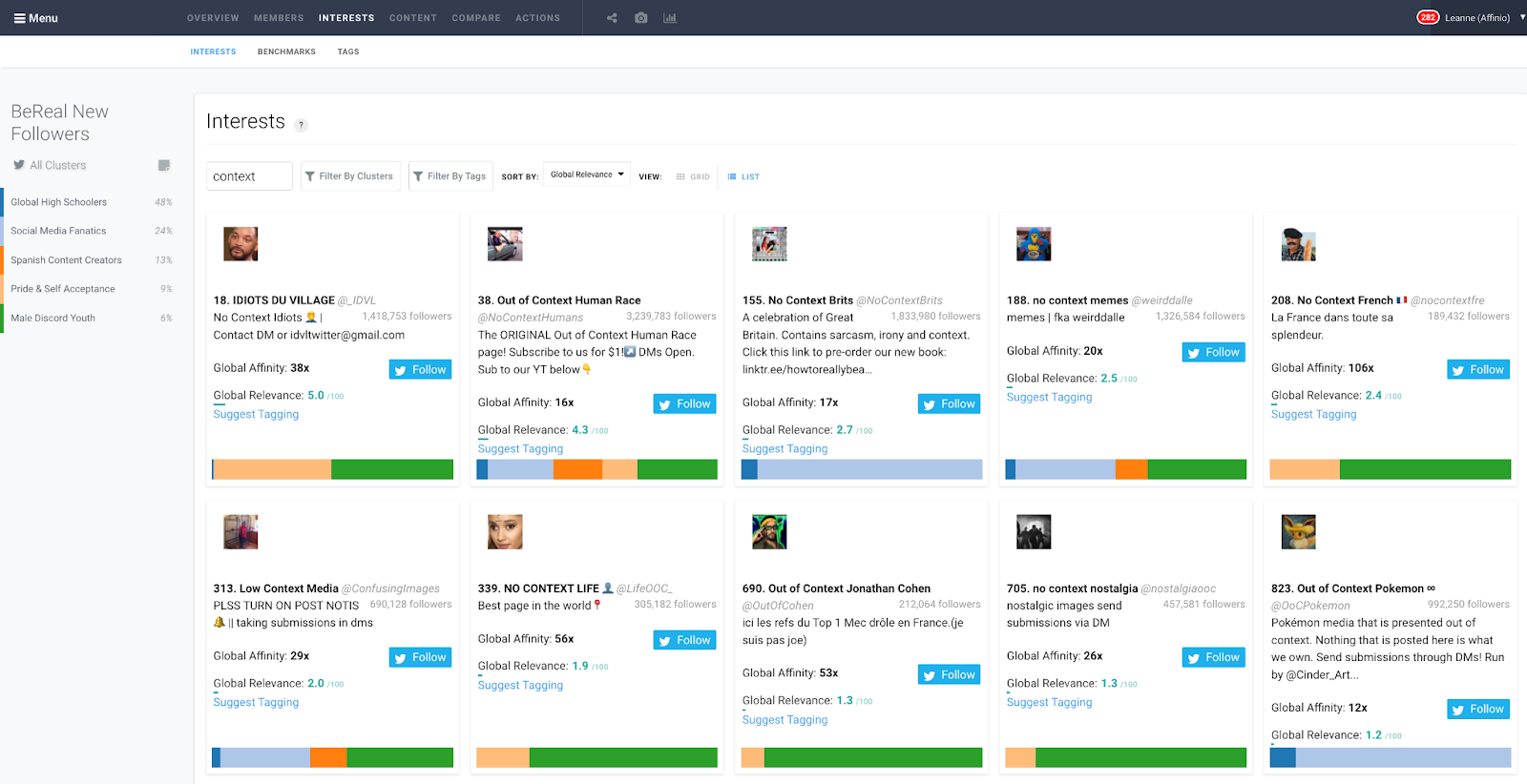Screen dimensions: 1527x784
Task: Go to the Members tab
Action: pos(279,18)
